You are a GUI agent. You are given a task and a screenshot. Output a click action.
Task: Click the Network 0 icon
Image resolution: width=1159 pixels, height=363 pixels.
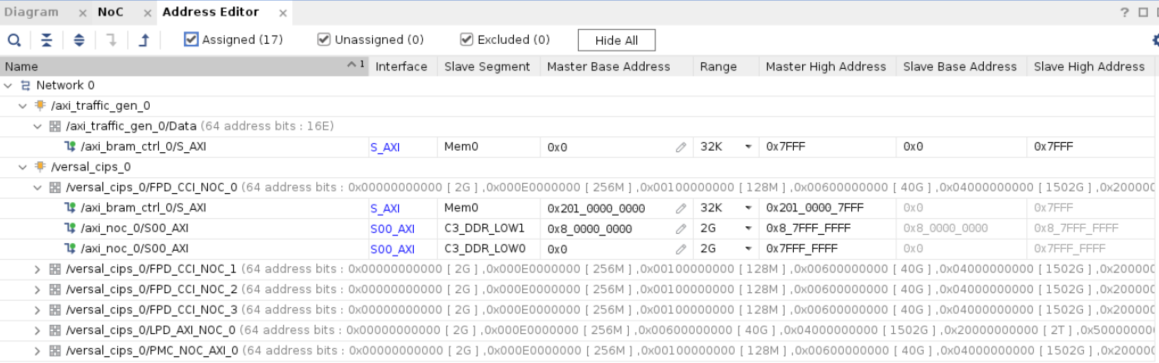coord(26,86)
